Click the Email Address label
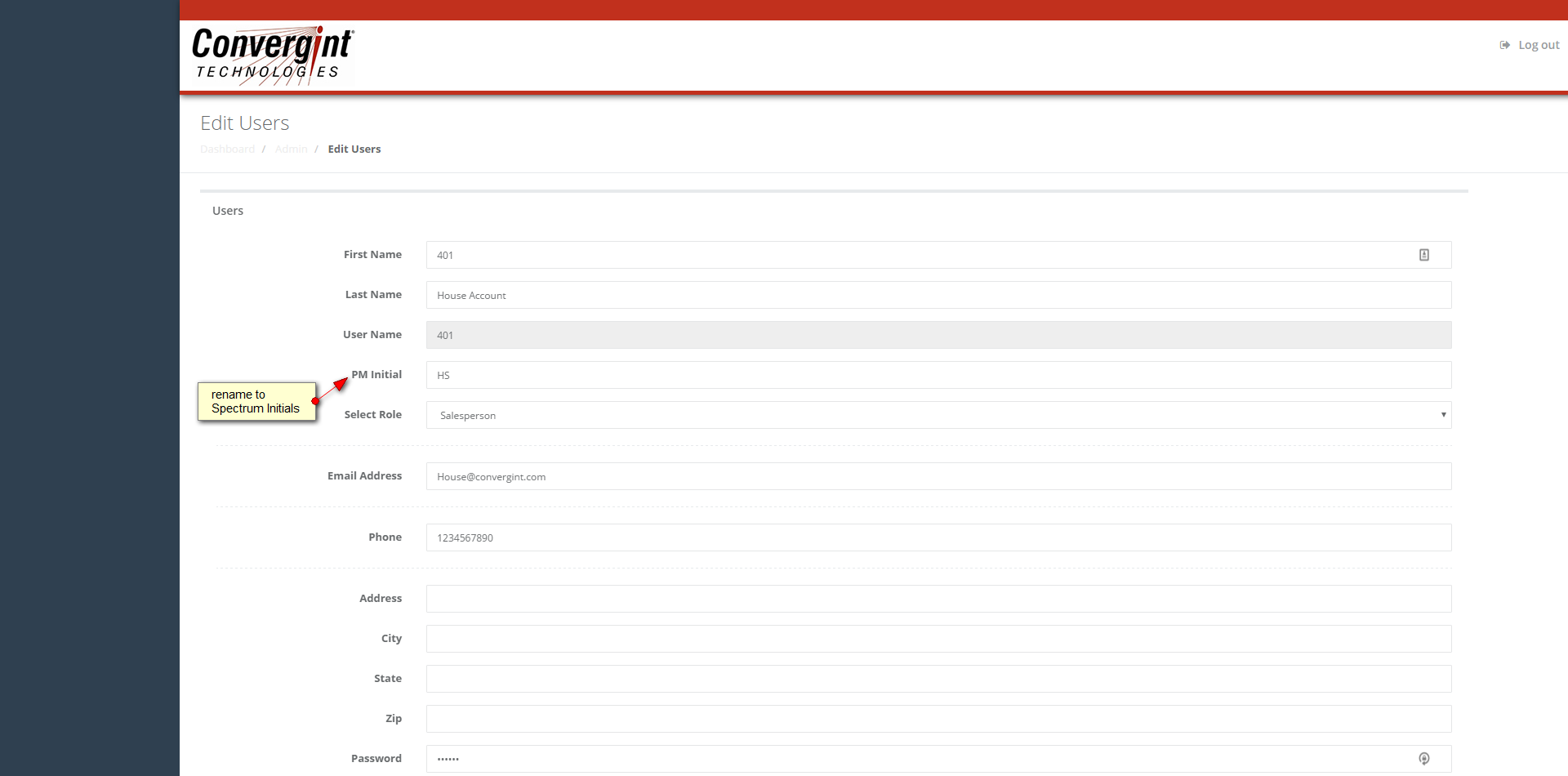The height and width of the screenshot is (776, 1568). (365, 475)
